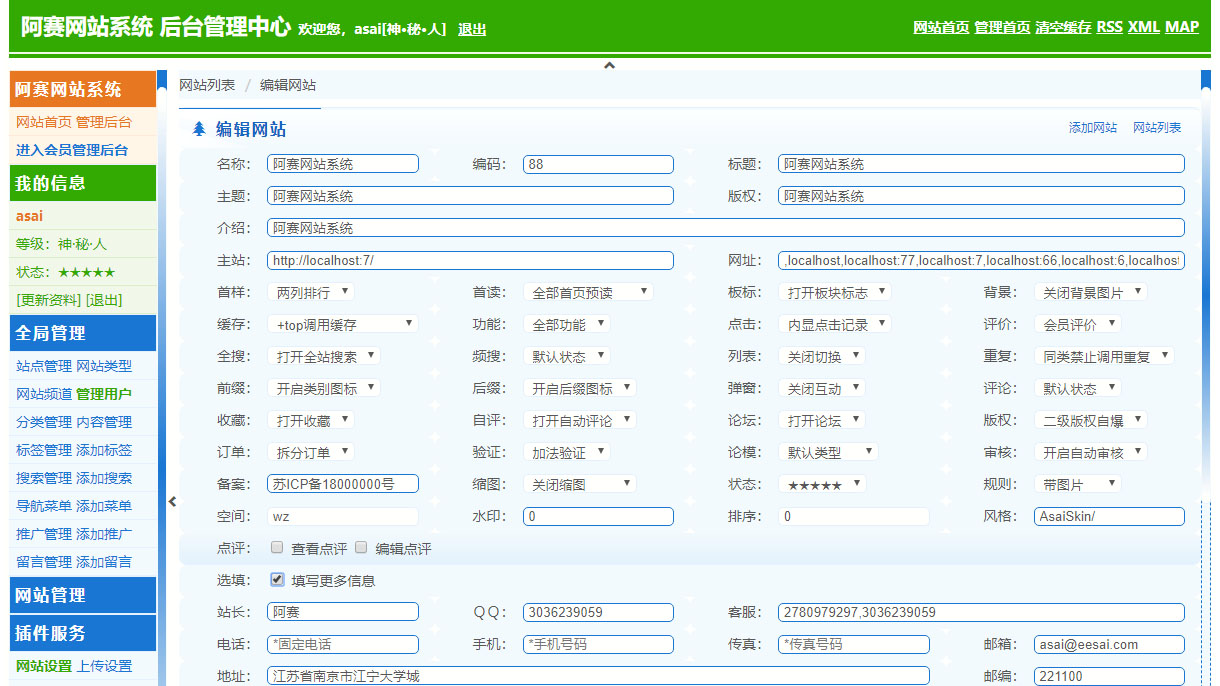Open the 网站管理 sidebar section
This screenshot has width=1220, height=686.
click(83, 595)
